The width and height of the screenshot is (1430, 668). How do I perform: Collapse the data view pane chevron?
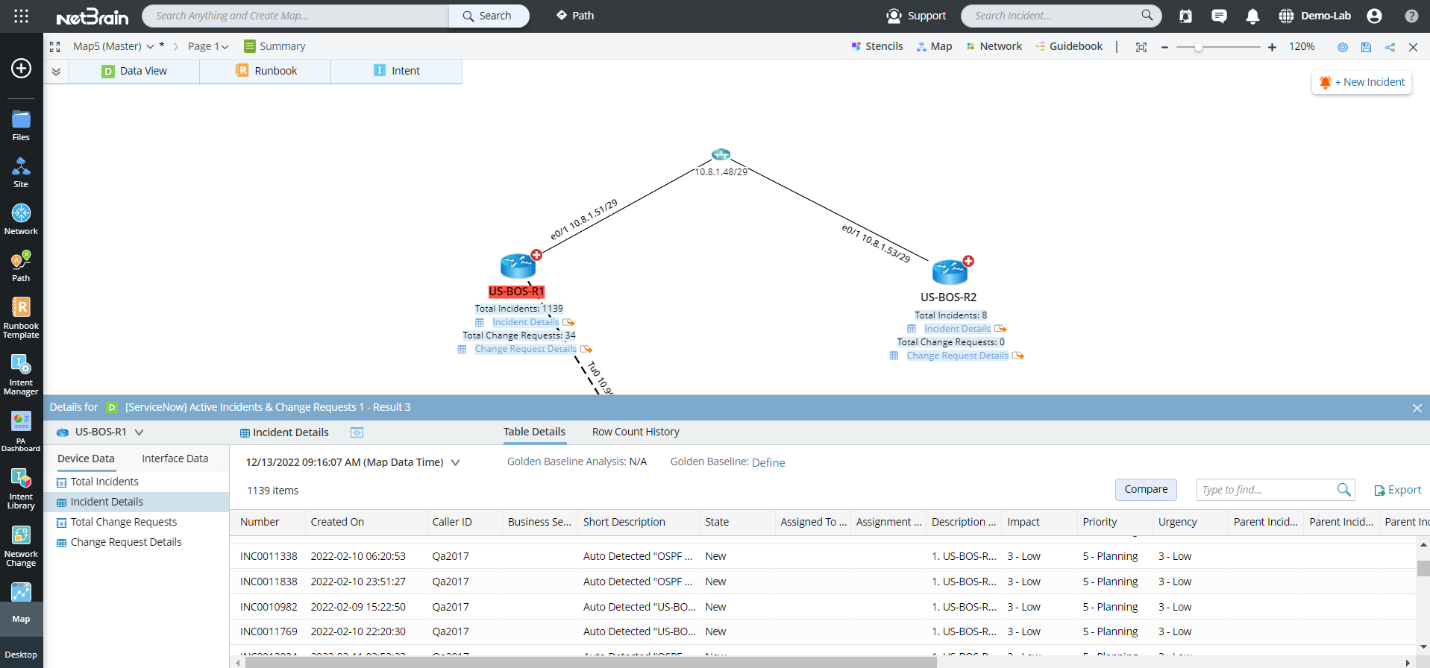coord(56,71)
